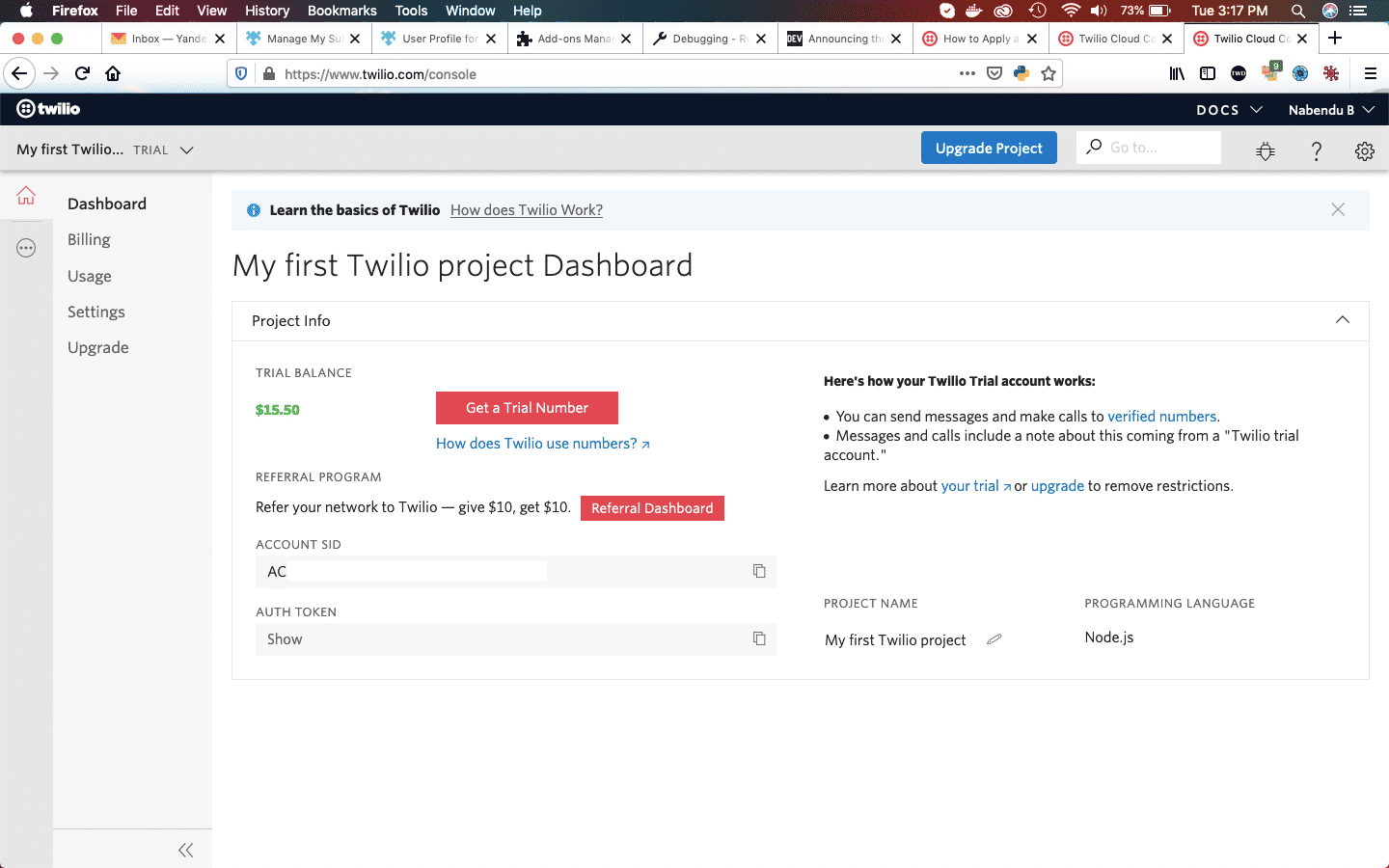The width and height of the screenshot is (1389, 868).
Task: Click Get a Trial Number button
Action: [x=527, y=408]
